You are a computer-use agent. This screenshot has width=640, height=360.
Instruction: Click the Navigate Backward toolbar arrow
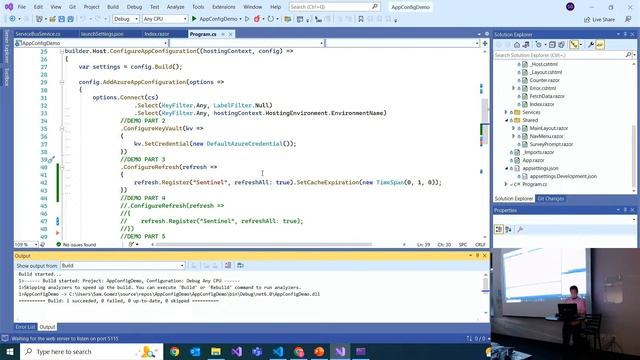click(12, 19)
